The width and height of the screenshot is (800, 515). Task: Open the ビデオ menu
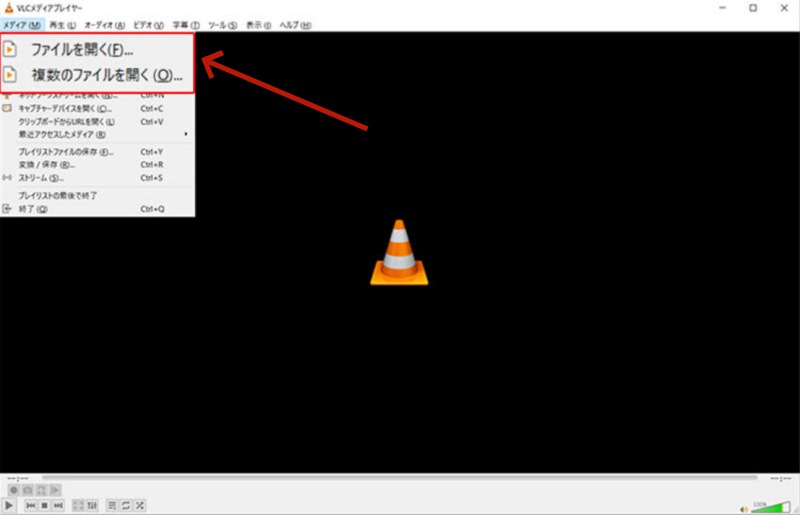pos(148,25)
